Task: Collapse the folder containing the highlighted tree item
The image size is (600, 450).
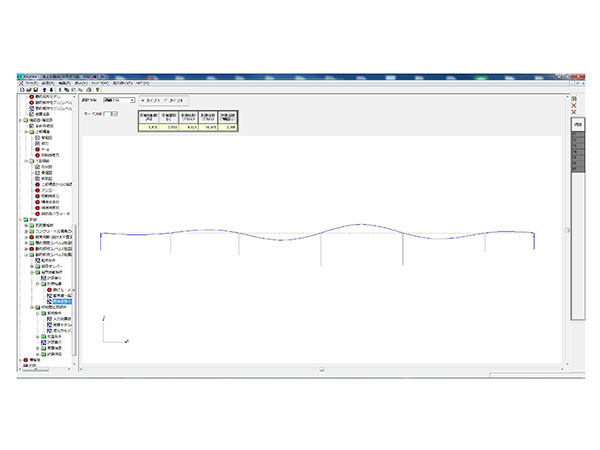Action: pos(38,283)
